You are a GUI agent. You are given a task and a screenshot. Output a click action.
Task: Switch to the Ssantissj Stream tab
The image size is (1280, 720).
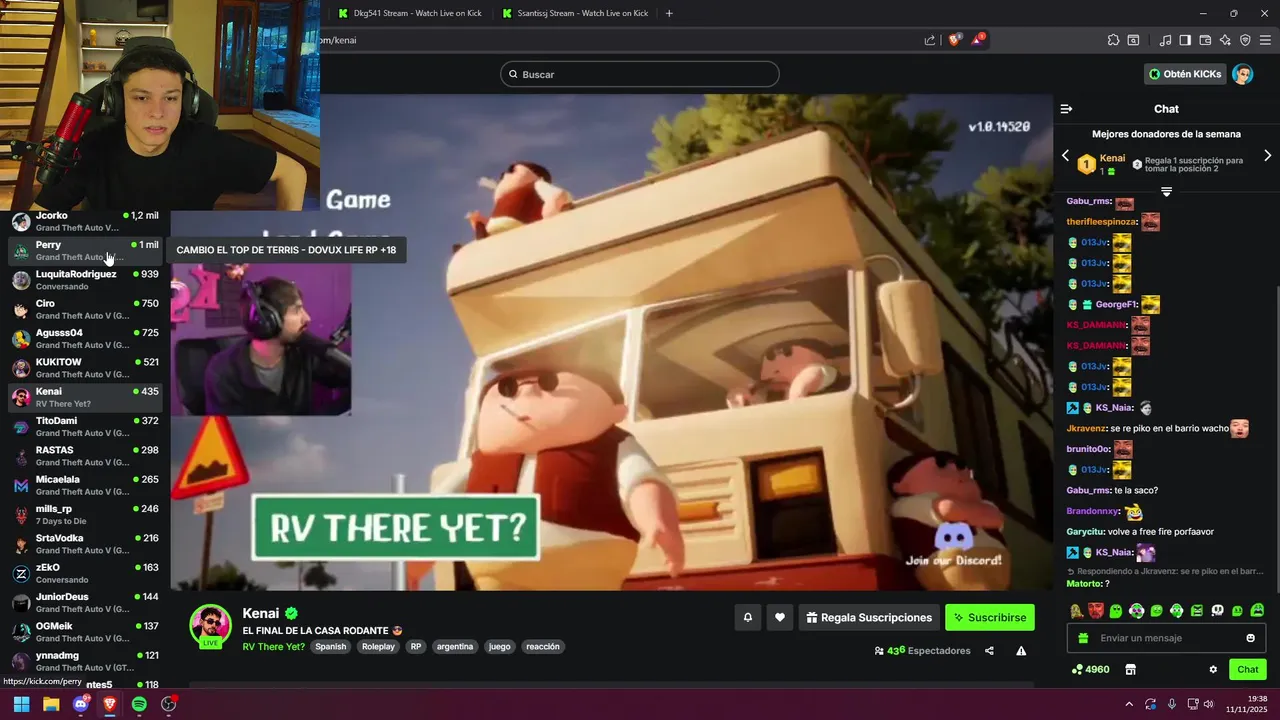tap(575, 13)
